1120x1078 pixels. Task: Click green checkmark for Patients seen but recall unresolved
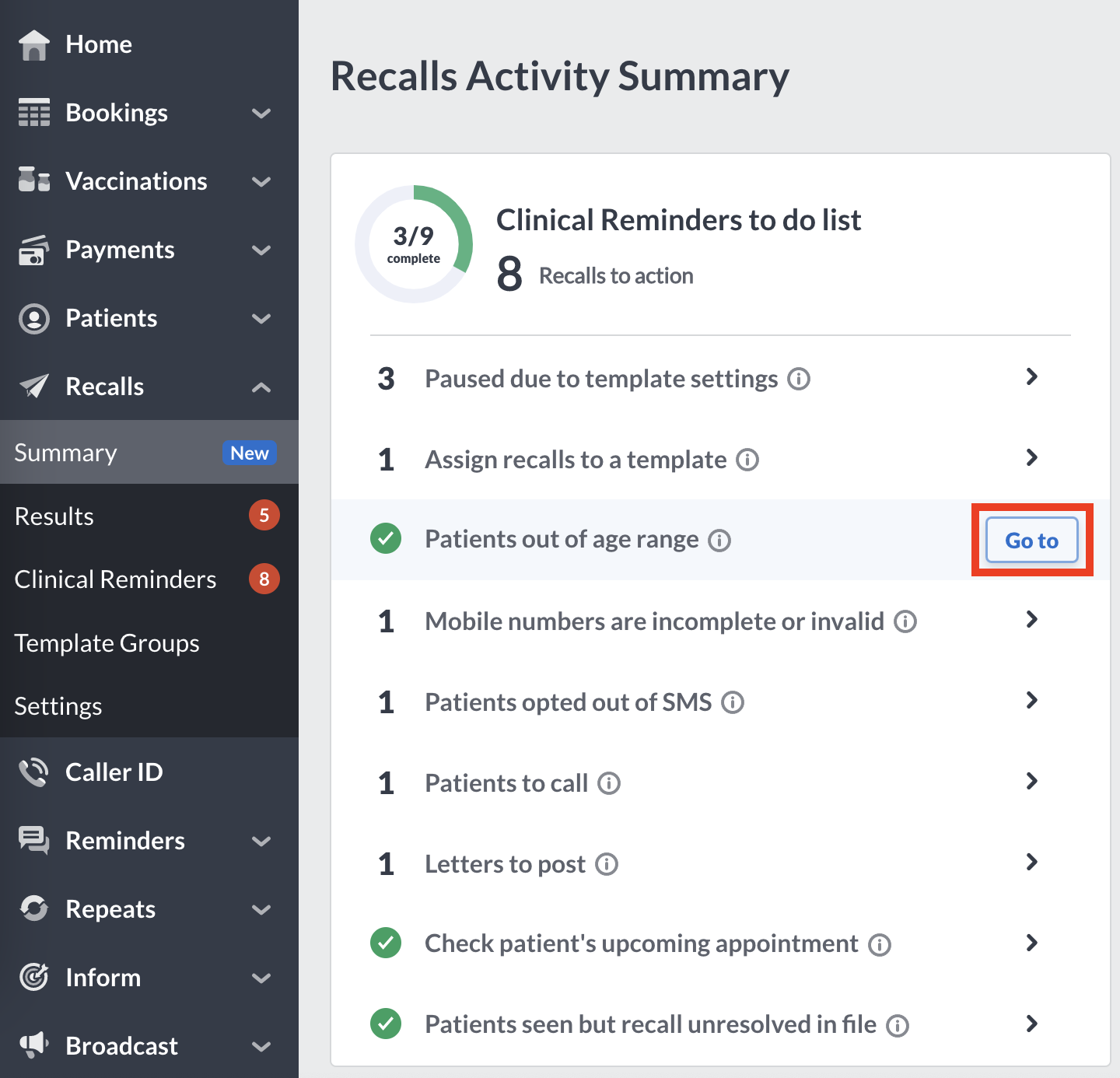click(x=386, y=1024)
